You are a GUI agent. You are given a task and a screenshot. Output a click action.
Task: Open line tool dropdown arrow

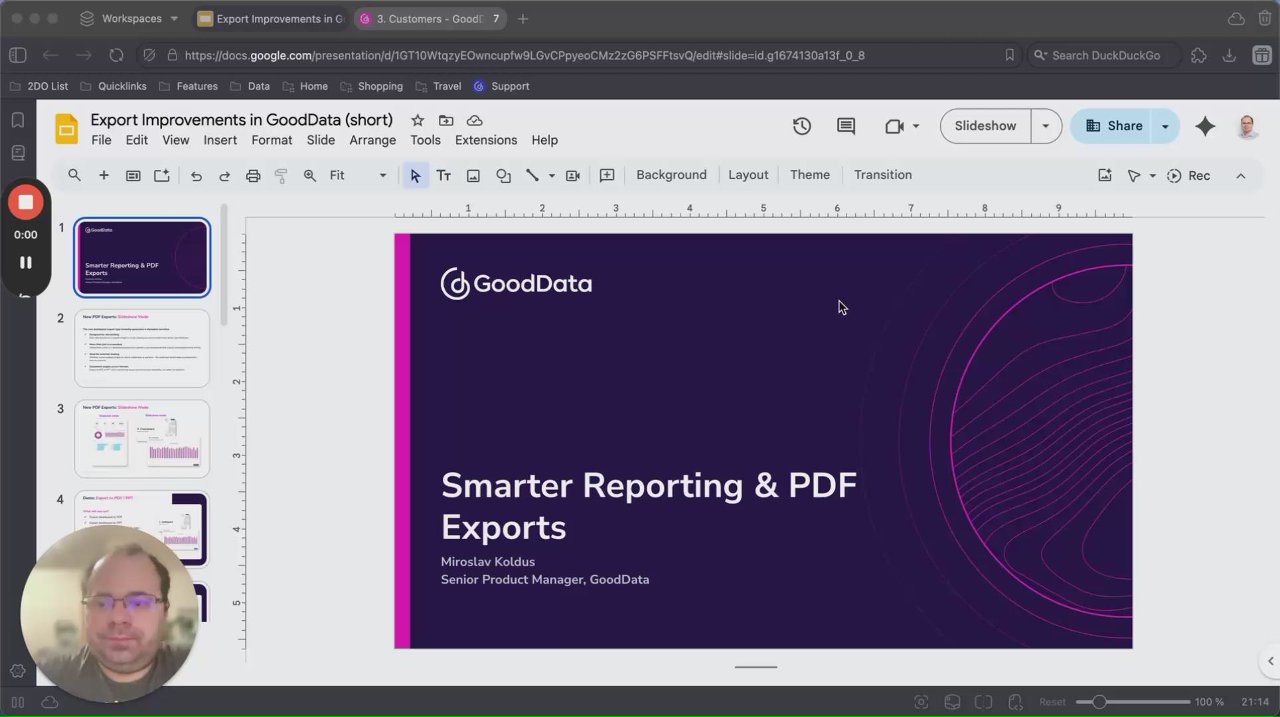tap(552, 176)
